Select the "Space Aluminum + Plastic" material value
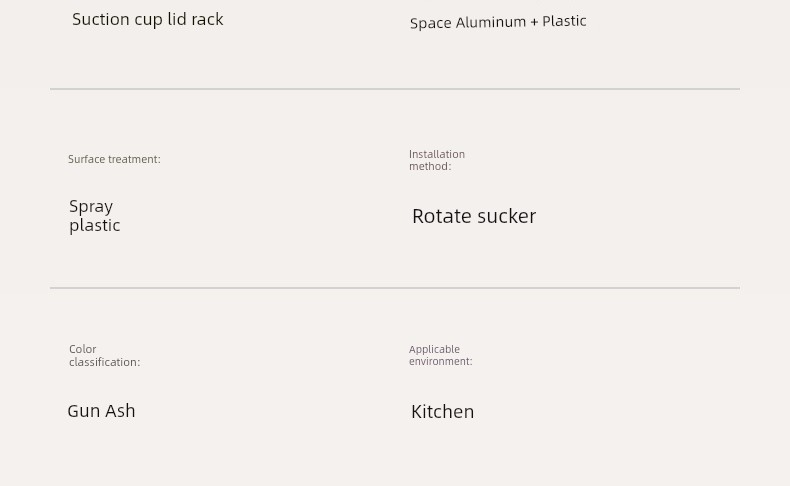Image resolution: width=790 pixels, height=486 pixels. (x=498, y=22)
